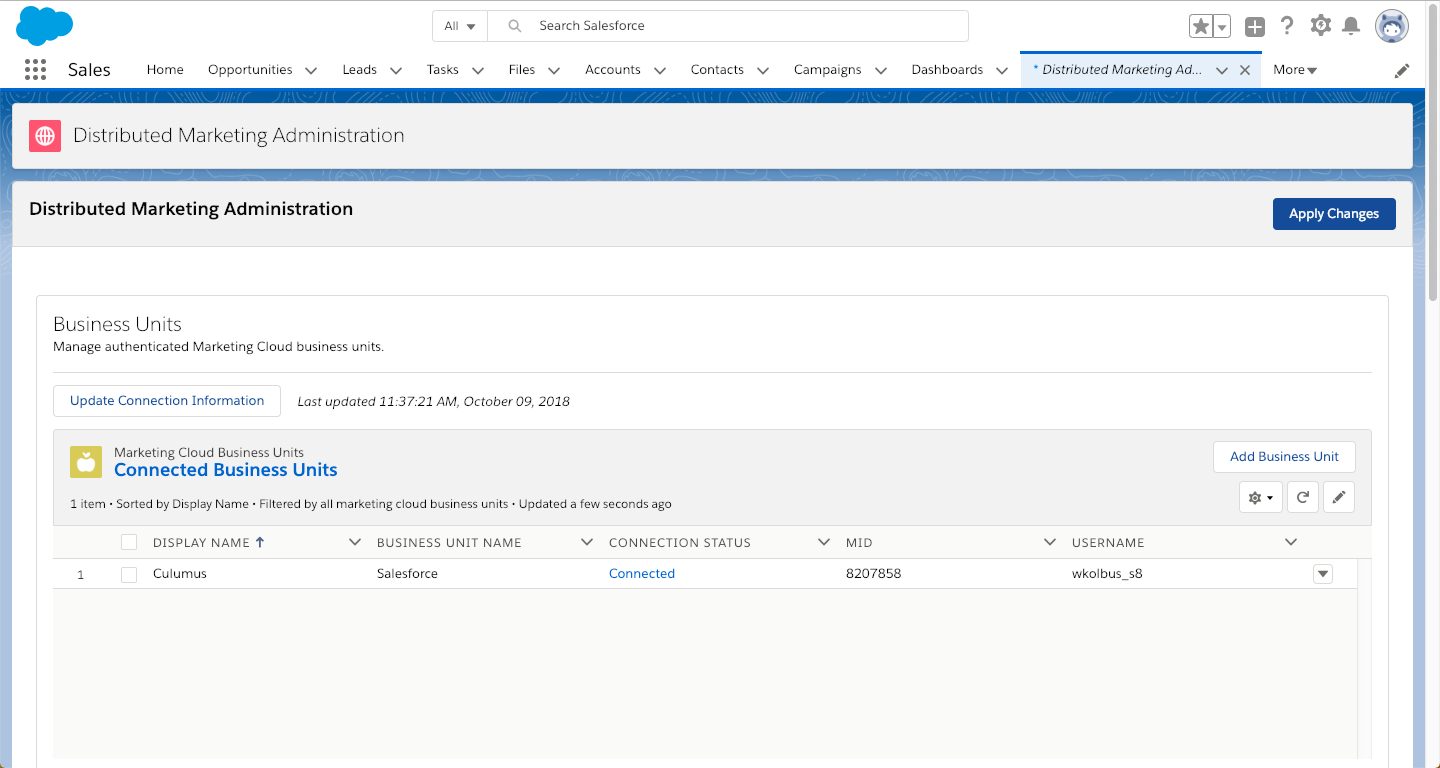Select the Culumus row checkbox

pyautogui.click(x=129, y=574)
